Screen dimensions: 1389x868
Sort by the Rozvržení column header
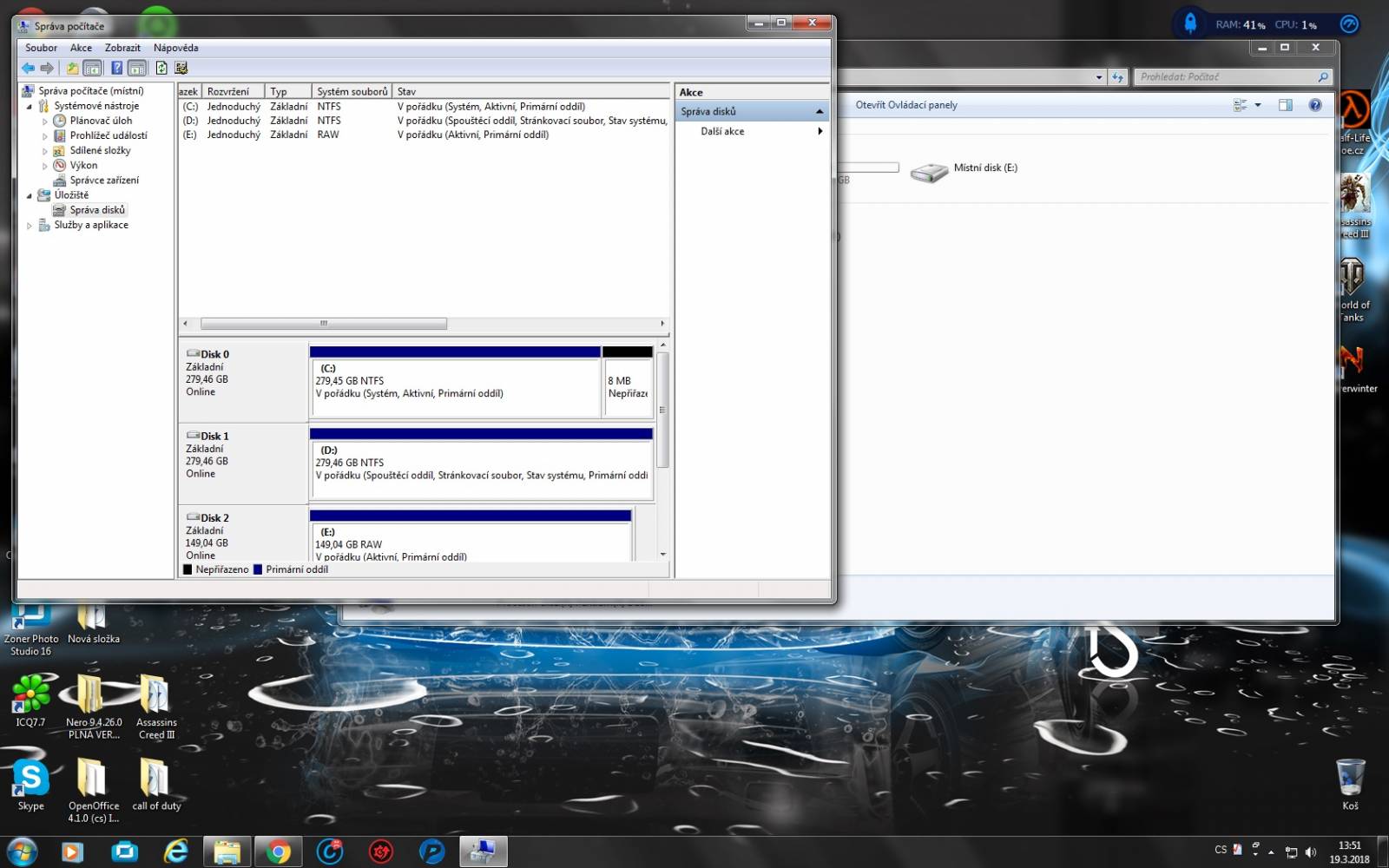click(x=234, y=91)
